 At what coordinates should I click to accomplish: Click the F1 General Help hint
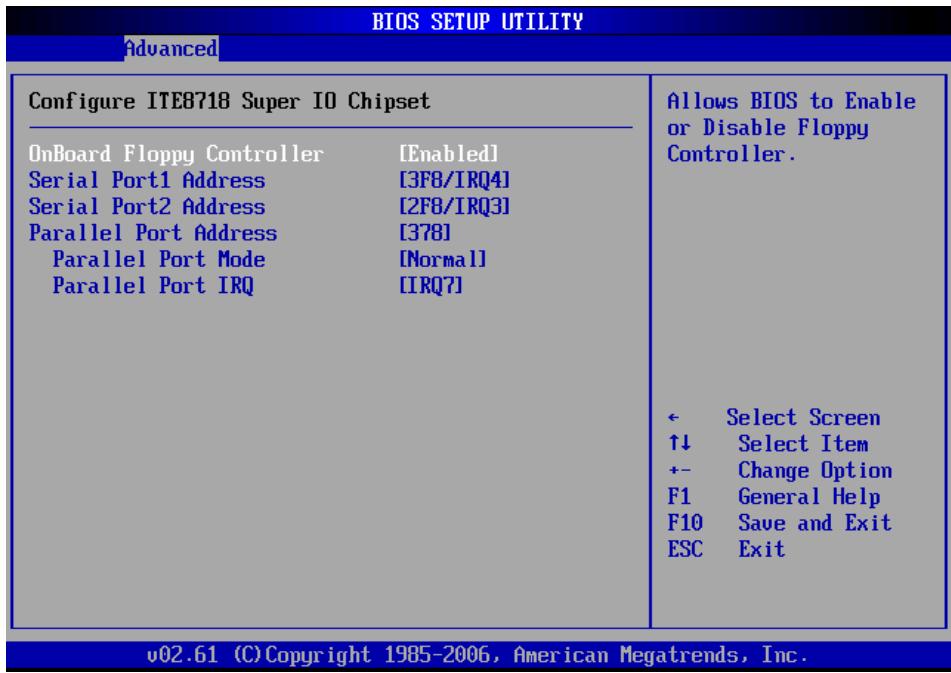[773, 497]
